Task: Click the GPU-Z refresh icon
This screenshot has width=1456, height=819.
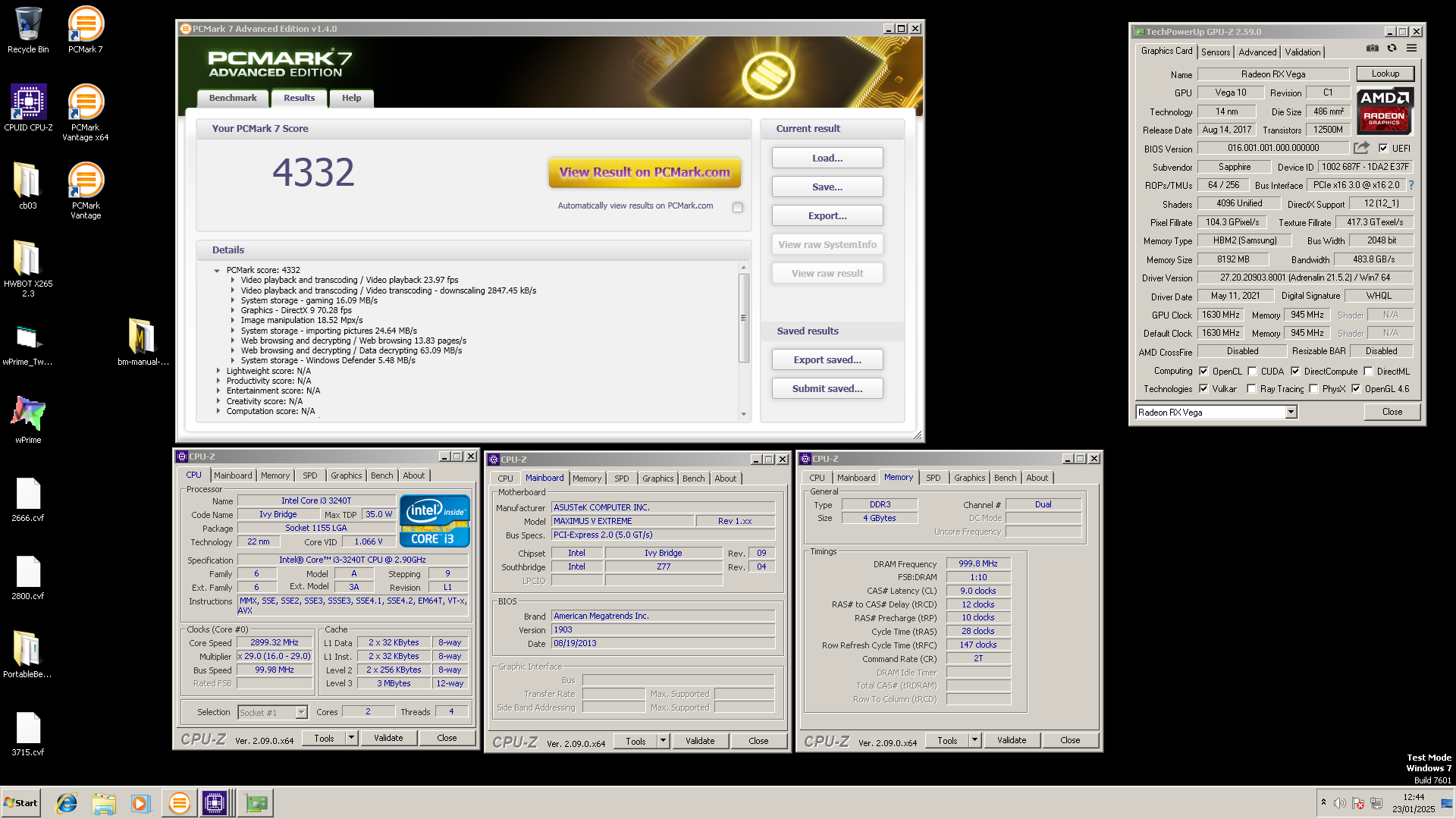Action: (x=1392, y=49)
